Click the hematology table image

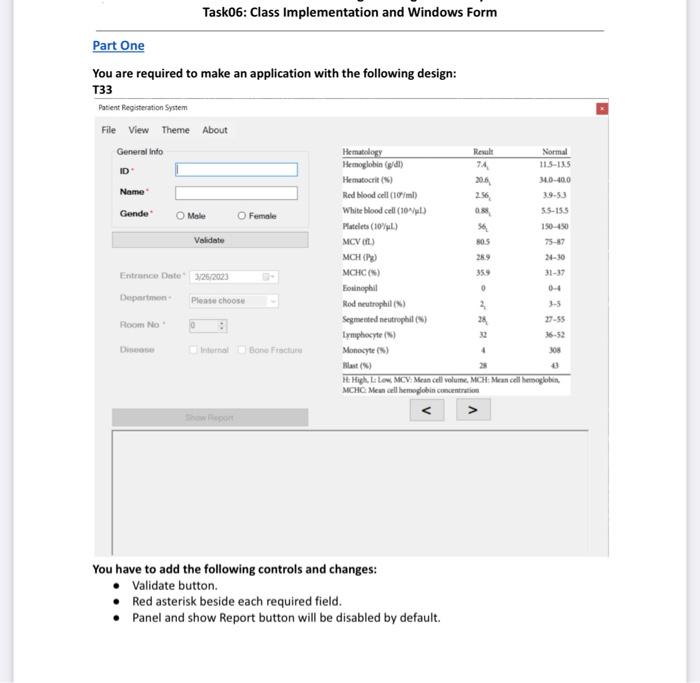[x=456, y=271]
